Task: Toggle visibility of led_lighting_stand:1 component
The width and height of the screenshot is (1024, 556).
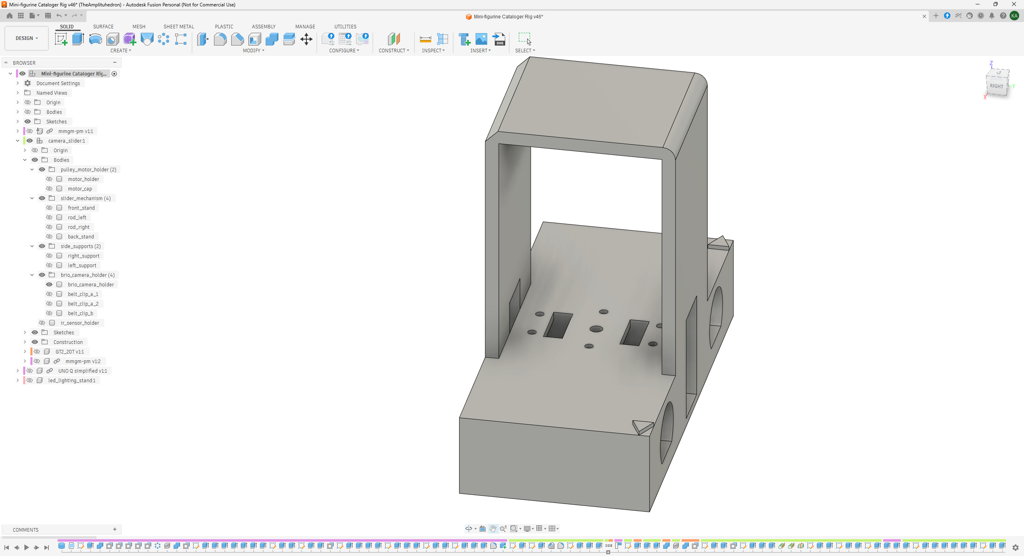Action: click(x=29, y=380)
